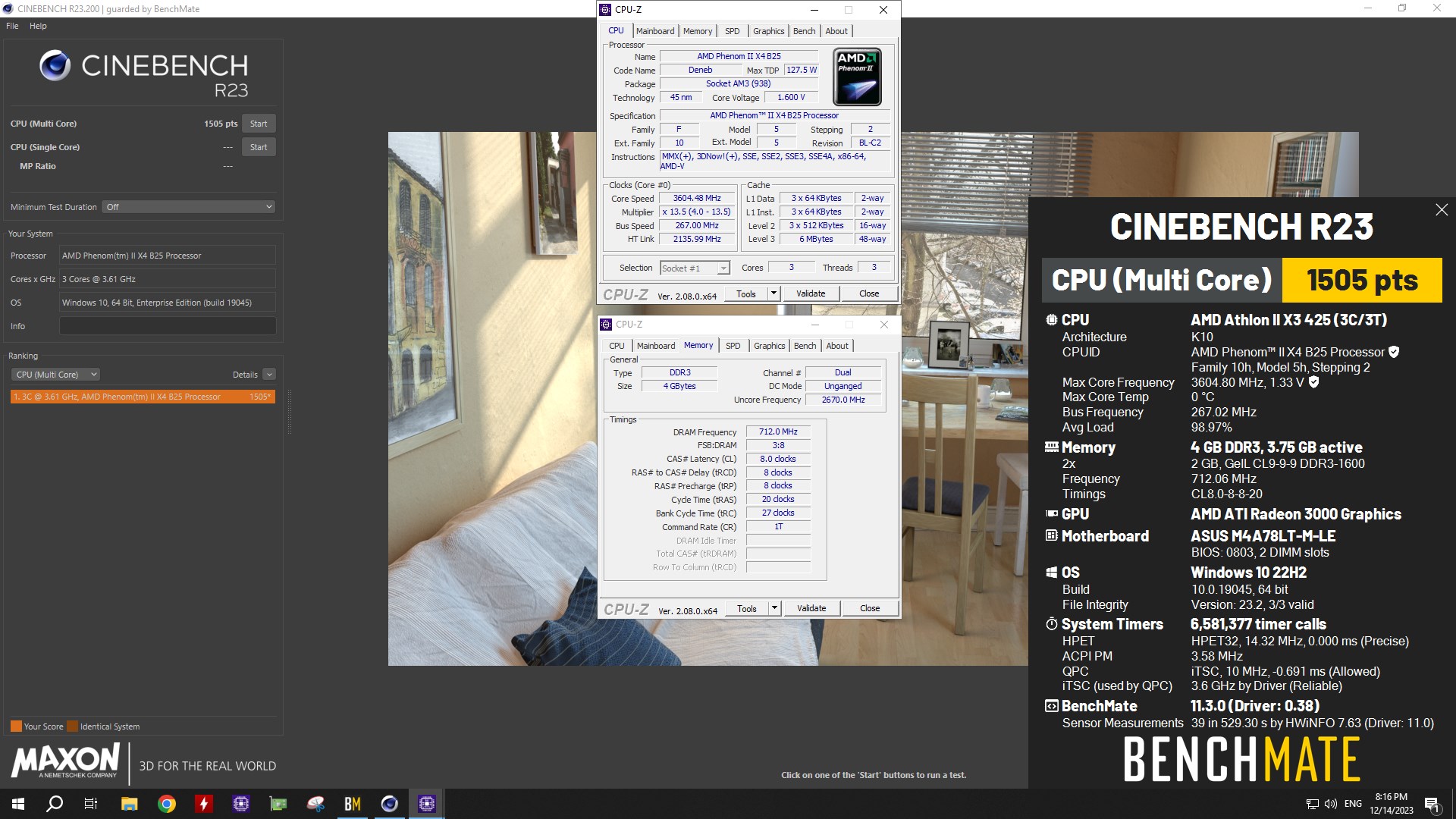
Task: Click the orange Your Score legend swatch
Action: (16, 726)
